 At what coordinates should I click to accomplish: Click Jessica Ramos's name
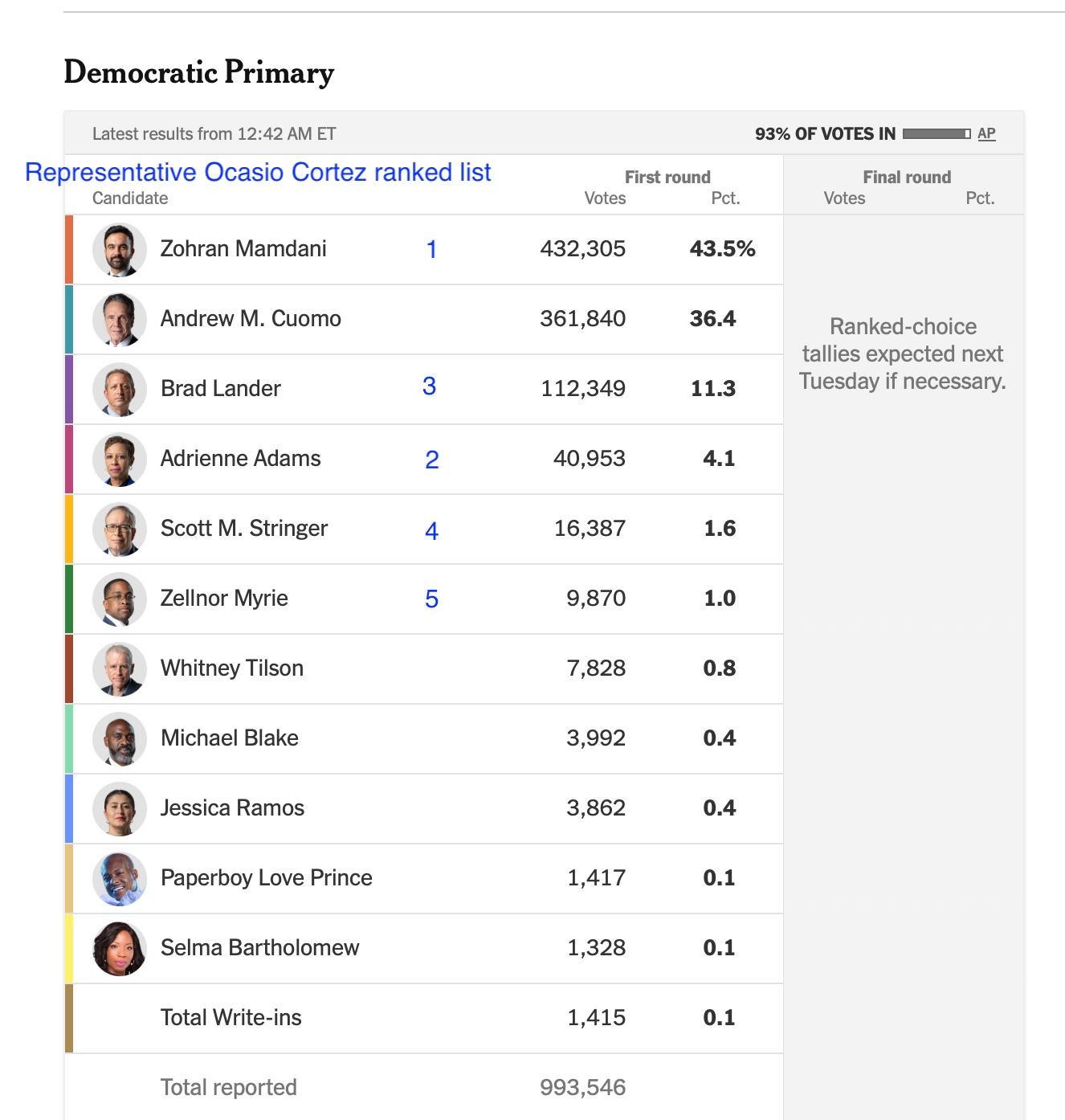click(232, 808)
